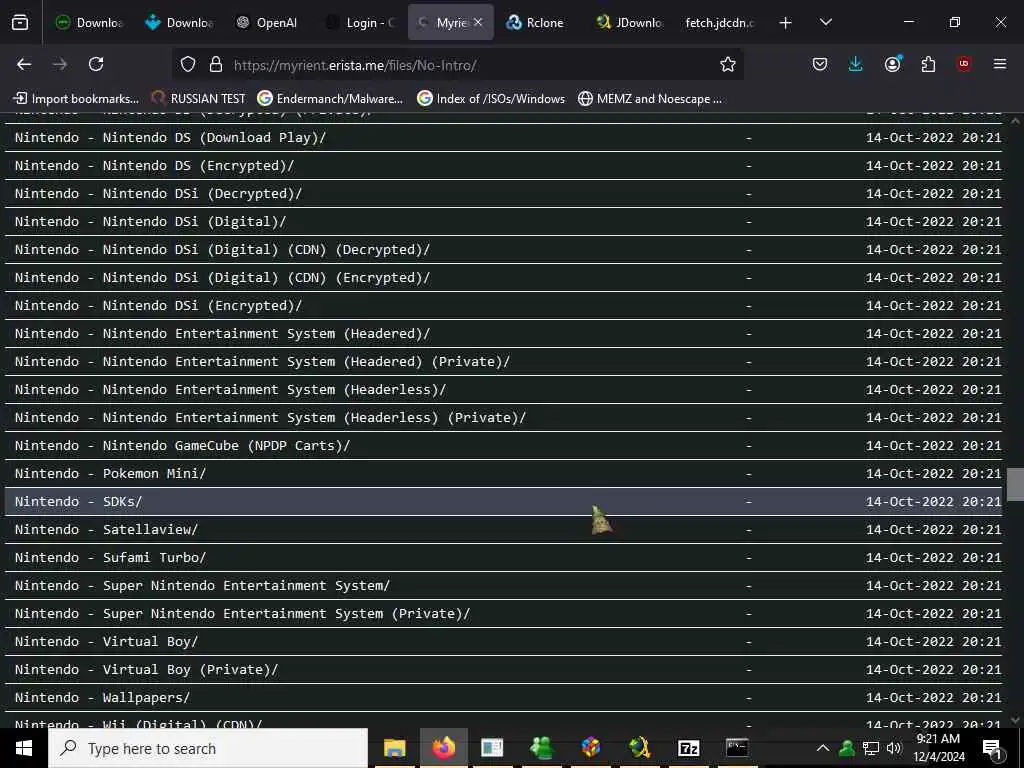Open File Explorer from taskbar
Image resolution: width=1024 pixels, height=768 pixels.
(x=394, y=748)
